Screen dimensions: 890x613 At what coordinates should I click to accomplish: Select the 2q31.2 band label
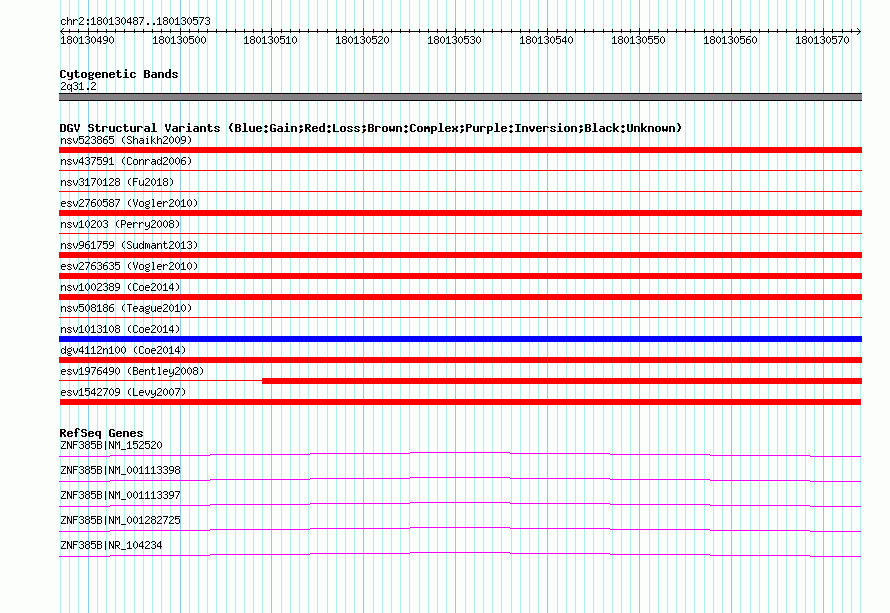click(x=78, y=86)
